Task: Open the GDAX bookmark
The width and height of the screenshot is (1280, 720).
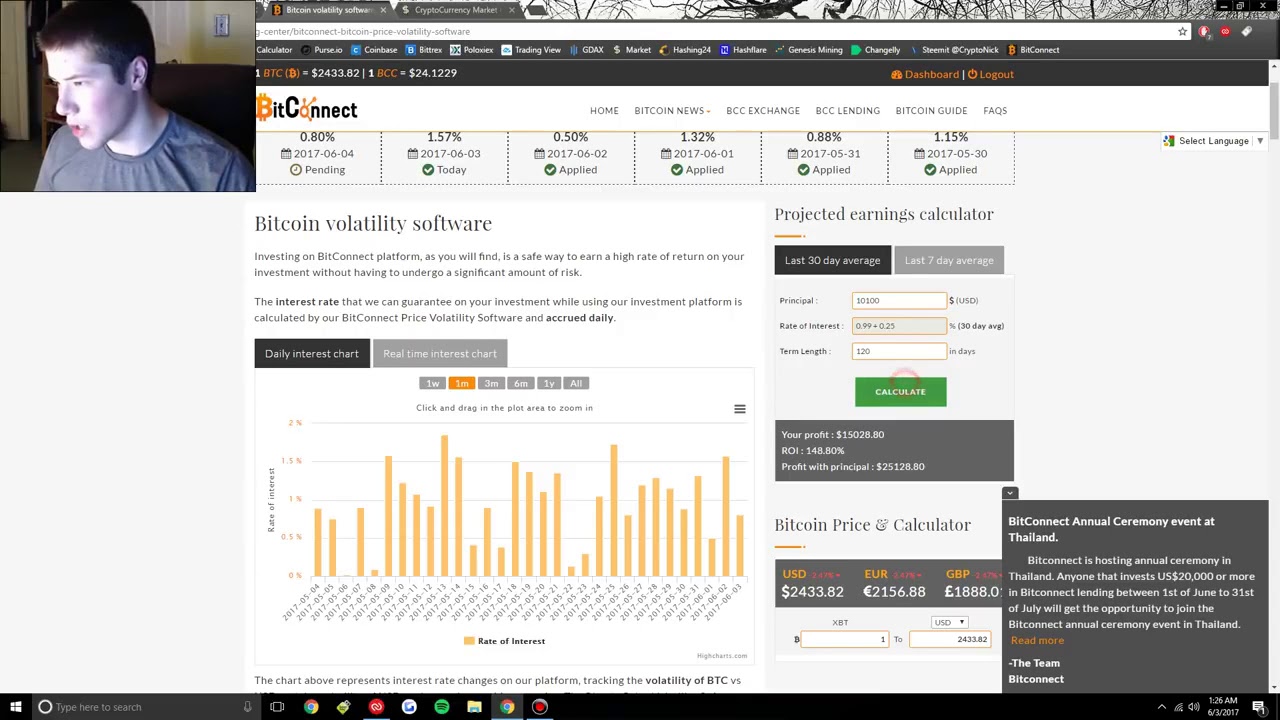Action: click(586, 50)
